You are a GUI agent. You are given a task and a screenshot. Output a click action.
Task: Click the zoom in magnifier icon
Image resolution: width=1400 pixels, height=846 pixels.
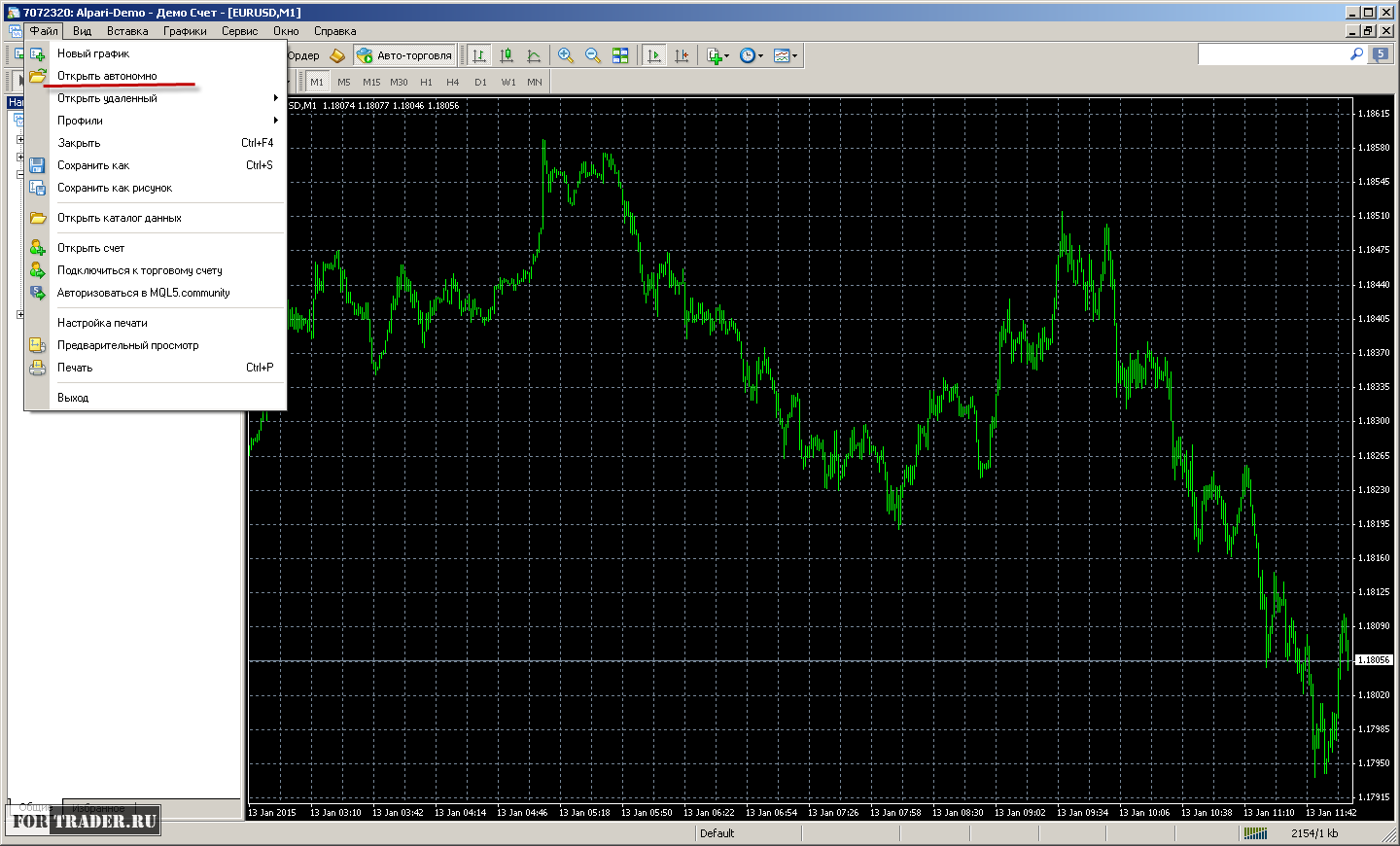566,55
